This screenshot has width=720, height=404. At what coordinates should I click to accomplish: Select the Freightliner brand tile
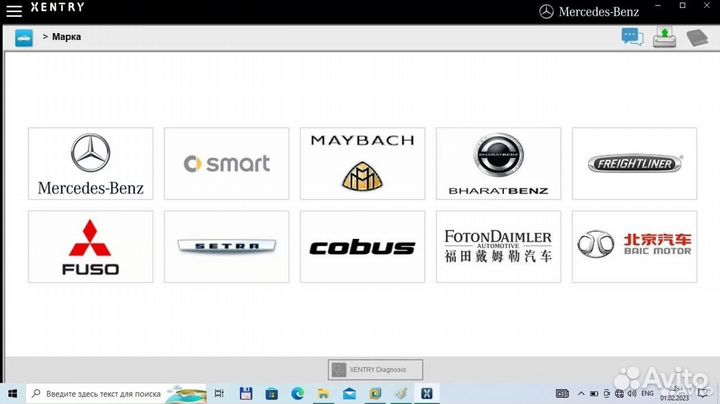634,163
